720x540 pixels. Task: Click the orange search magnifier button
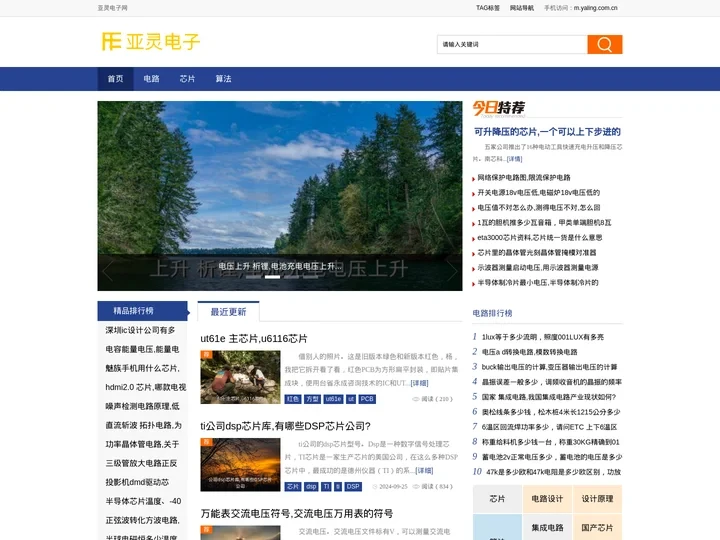coord(605,45)
